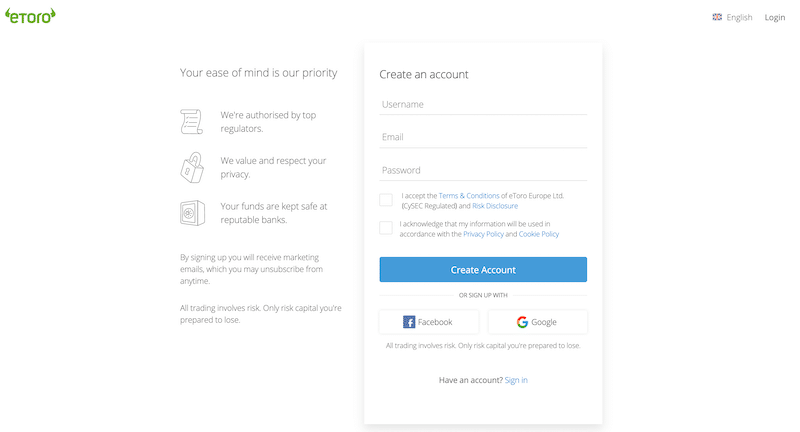Screen dimensions: 800x432
Task: Go to Login in the header
Action: click(775, 17)
